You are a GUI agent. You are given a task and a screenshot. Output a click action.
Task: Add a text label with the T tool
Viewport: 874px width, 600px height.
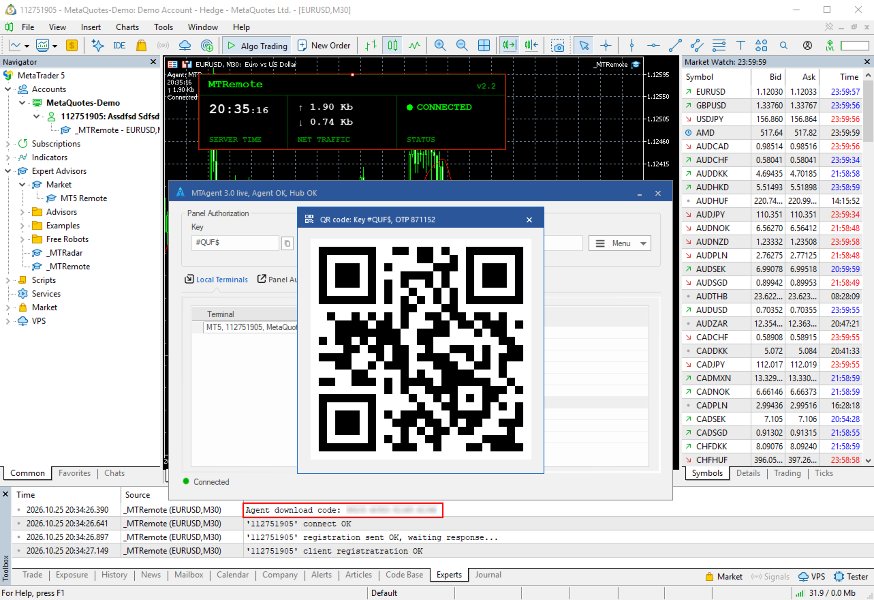point(740,45)
